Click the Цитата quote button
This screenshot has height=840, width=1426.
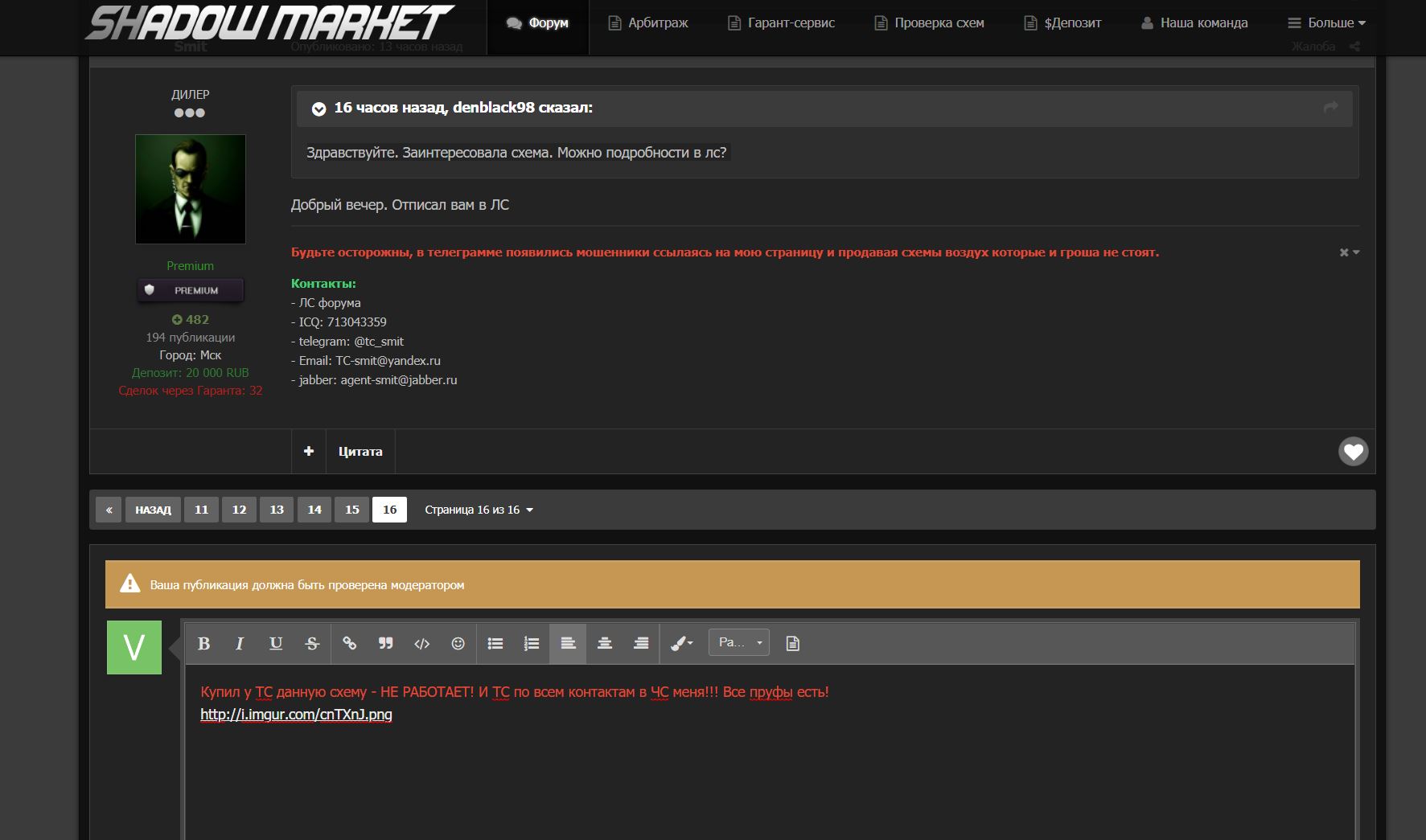(360, 452)
